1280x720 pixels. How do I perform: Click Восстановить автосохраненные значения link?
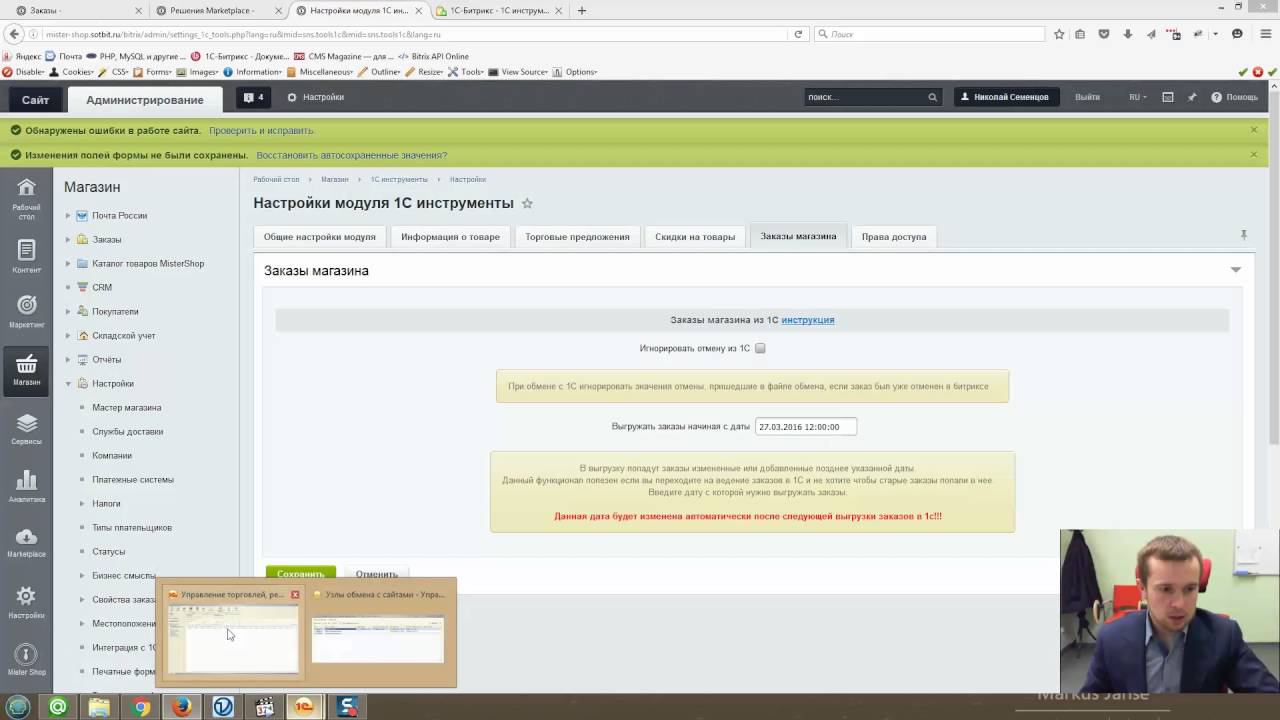click(352, 155)
